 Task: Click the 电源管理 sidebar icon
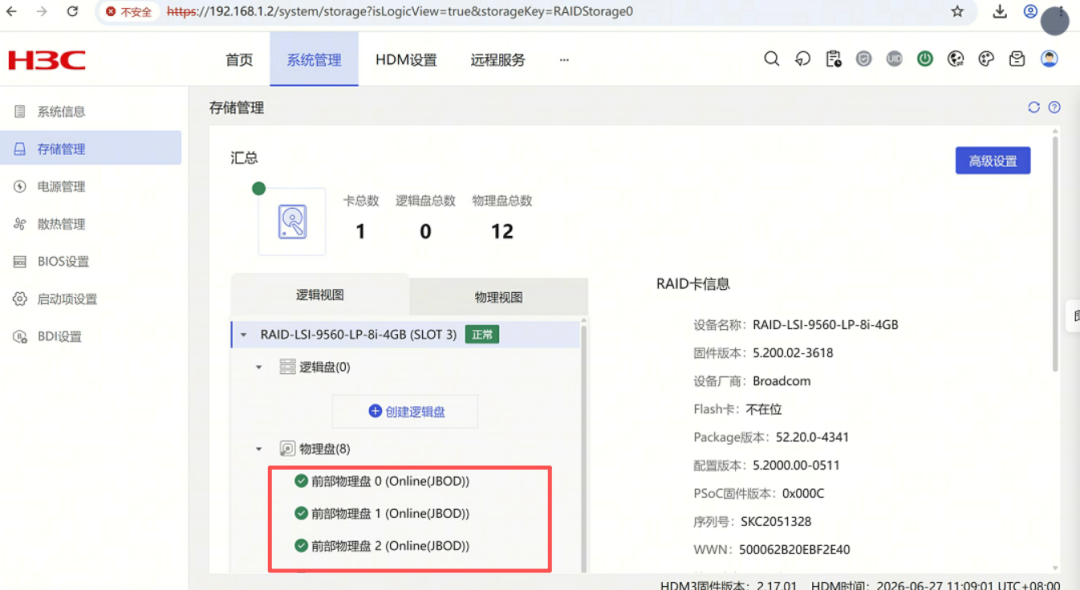point(20,187)
